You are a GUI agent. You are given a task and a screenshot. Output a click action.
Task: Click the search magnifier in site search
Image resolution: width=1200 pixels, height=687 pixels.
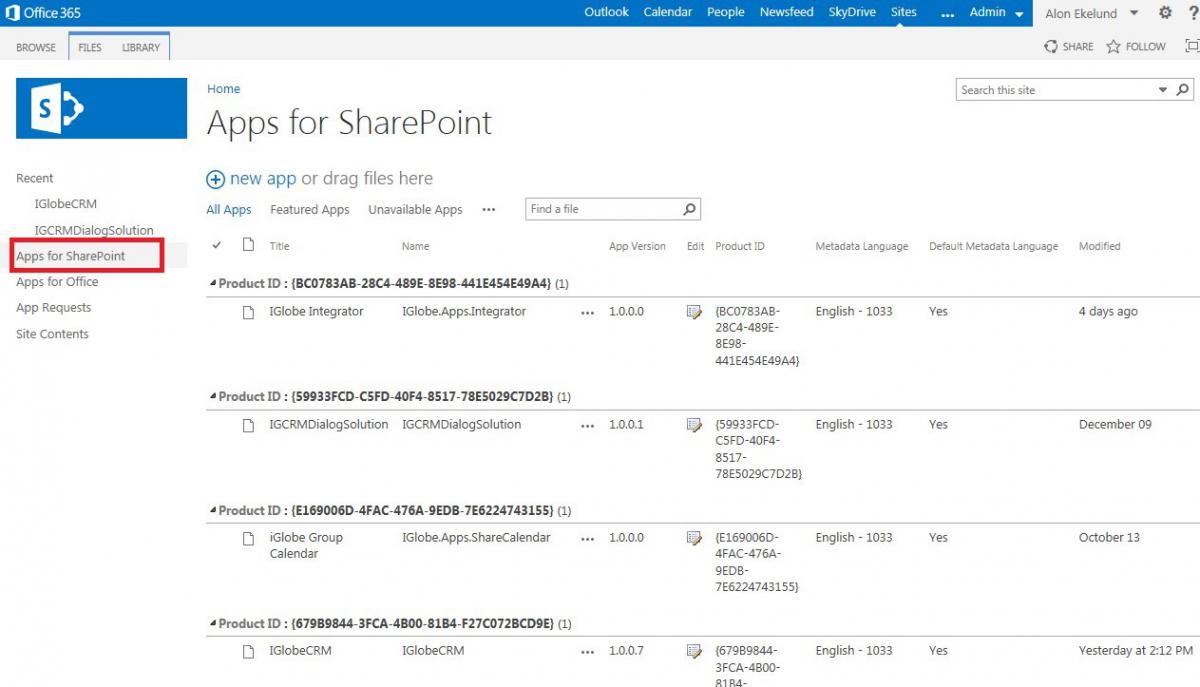tap(1183, 90)
